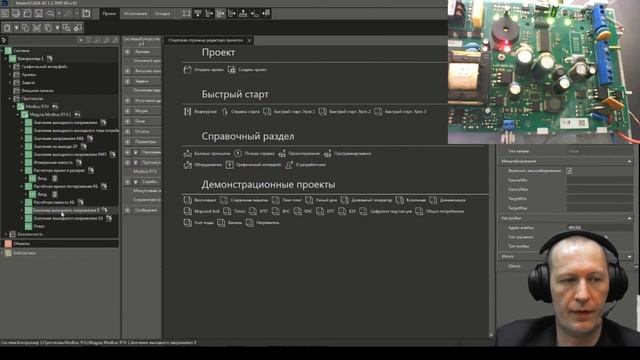Screen dimensions: 640x360
Task: Open the Открыть проект link
Action: click(x=209, y=70)
